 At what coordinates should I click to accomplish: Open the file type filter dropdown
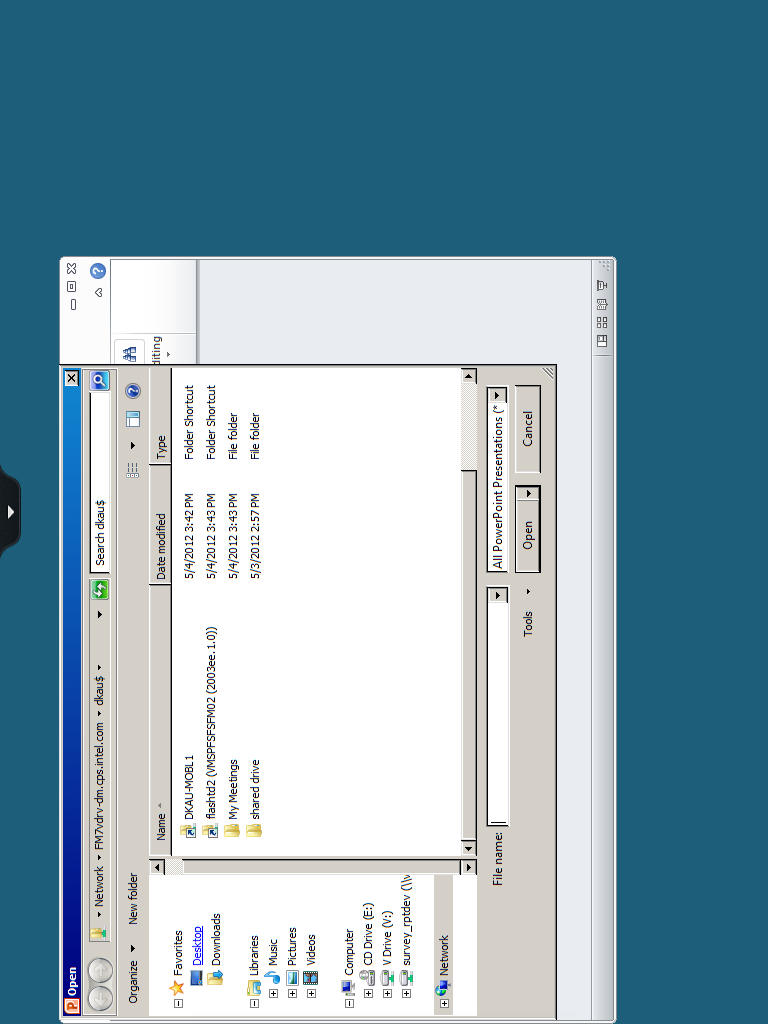pos(497,395)
